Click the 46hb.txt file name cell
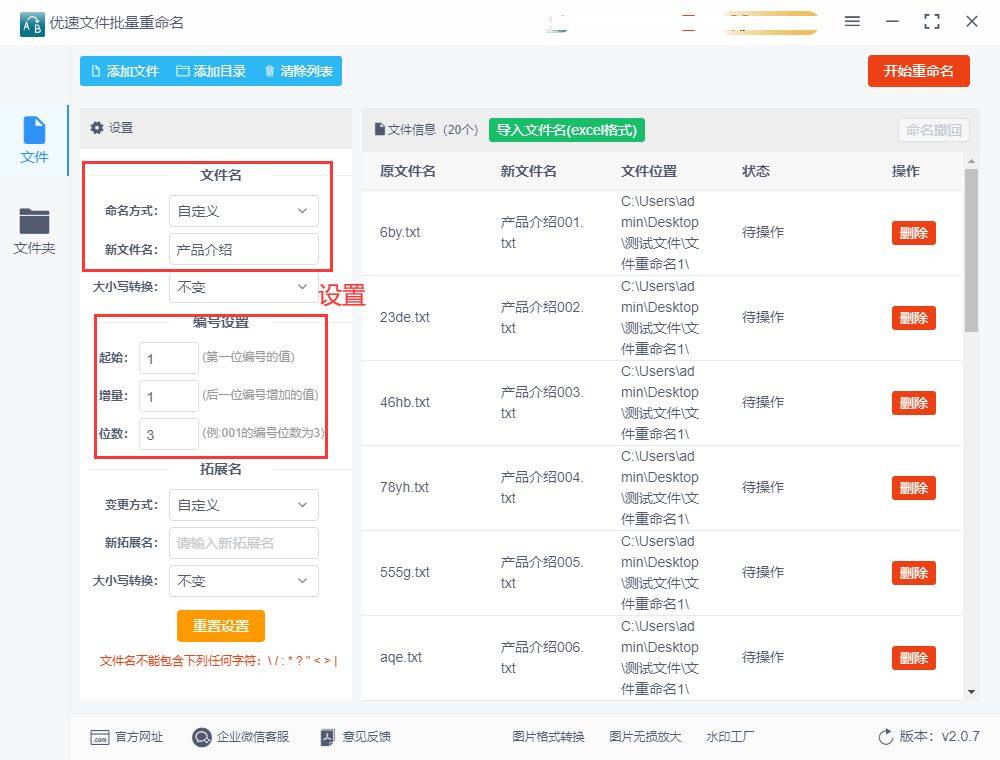This screenshot has width=1000, height=760. tap(404, 402)
